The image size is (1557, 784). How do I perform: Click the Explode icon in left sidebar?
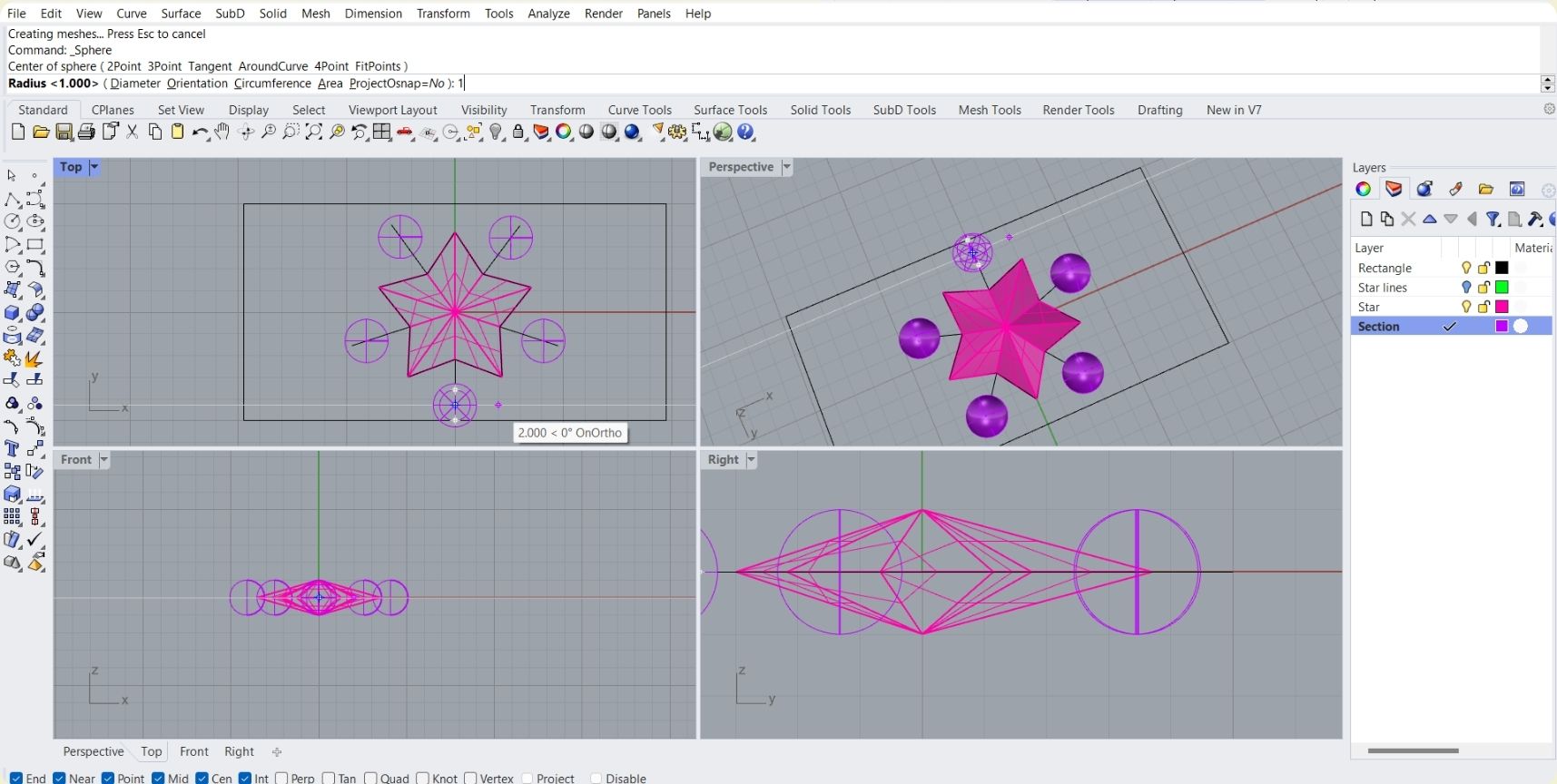(35, 358)
